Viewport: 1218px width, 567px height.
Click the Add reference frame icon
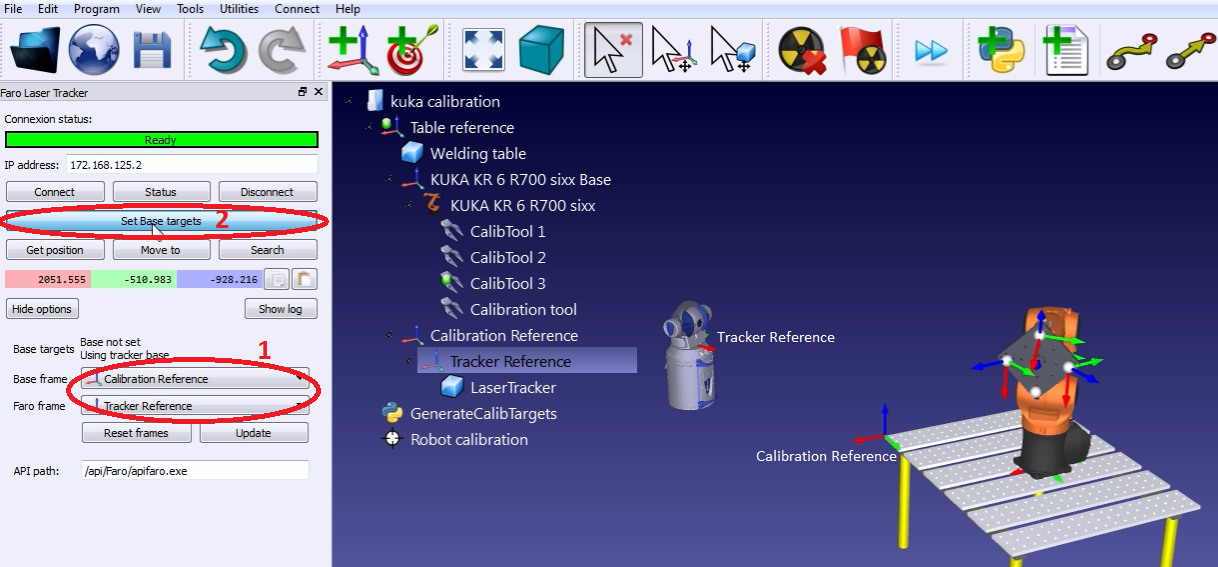[x=352, y=49]
